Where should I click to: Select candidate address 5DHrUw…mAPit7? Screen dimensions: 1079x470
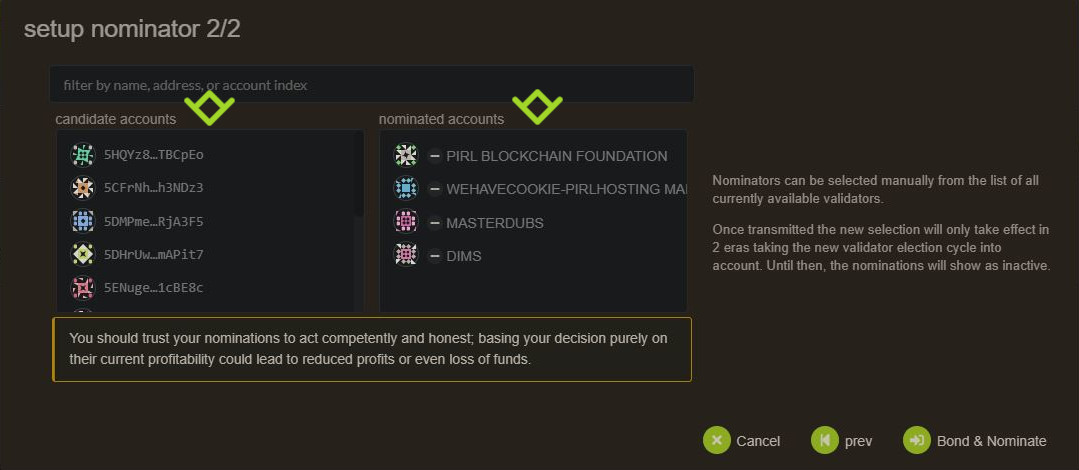[153, 255]
